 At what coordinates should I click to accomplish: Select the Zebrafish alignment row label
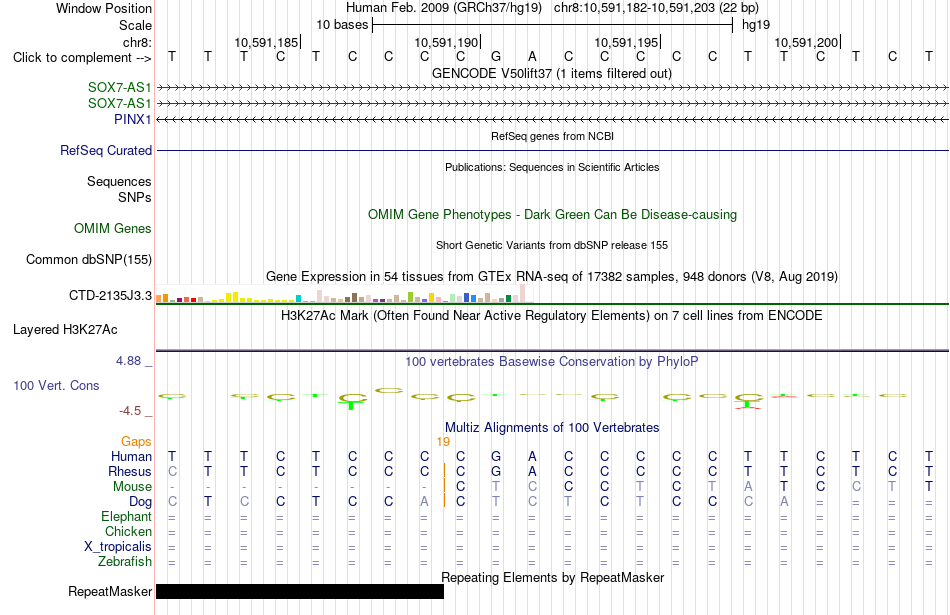(125, 562)
